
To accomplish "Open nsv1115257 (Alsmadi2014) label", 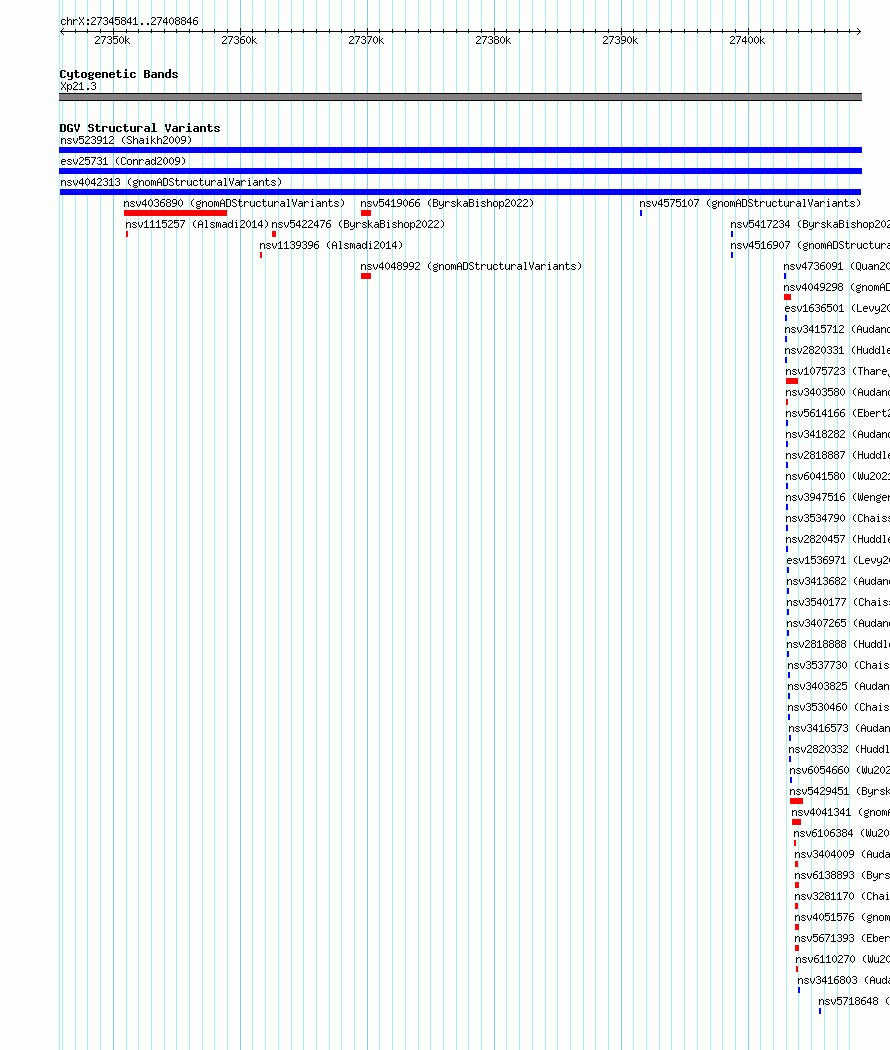I will tap(197, 224).
